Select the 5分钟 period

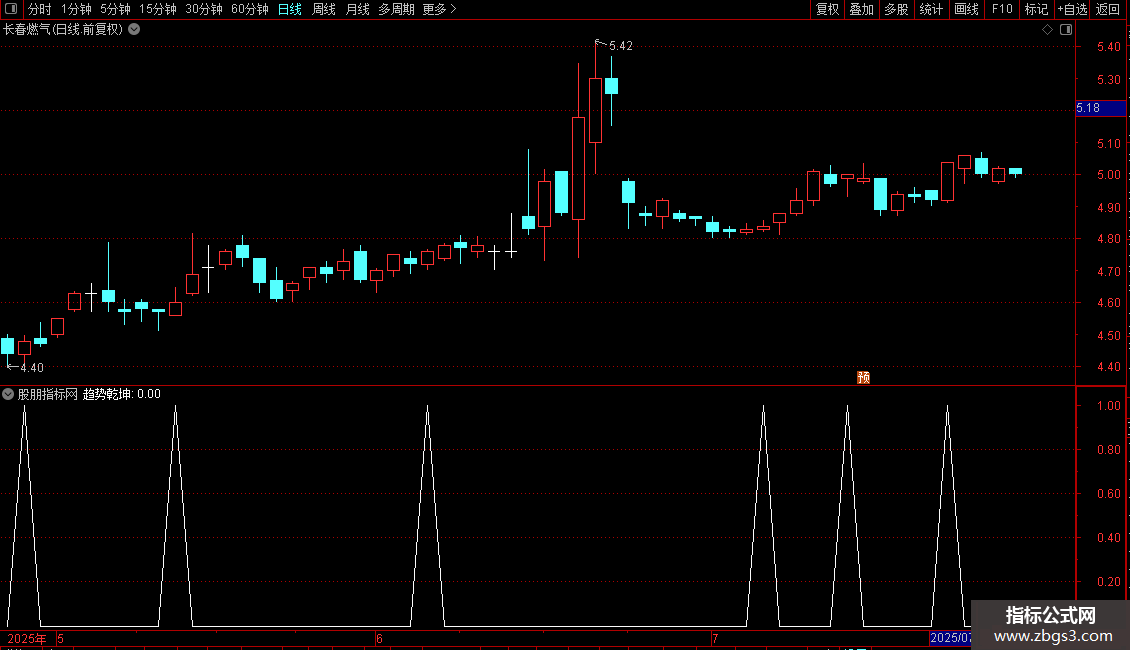(115, 9)
